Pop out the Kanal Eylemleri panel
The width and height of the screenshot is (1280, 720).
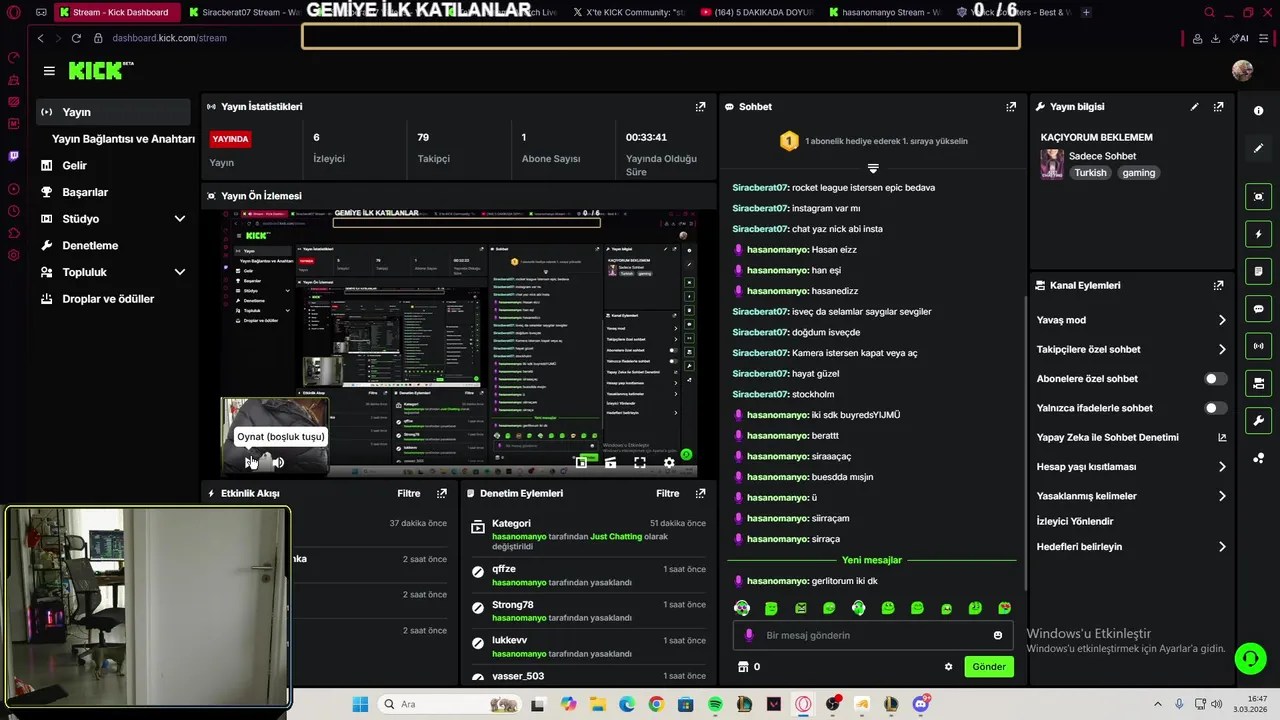click(x=1218, y=285)
